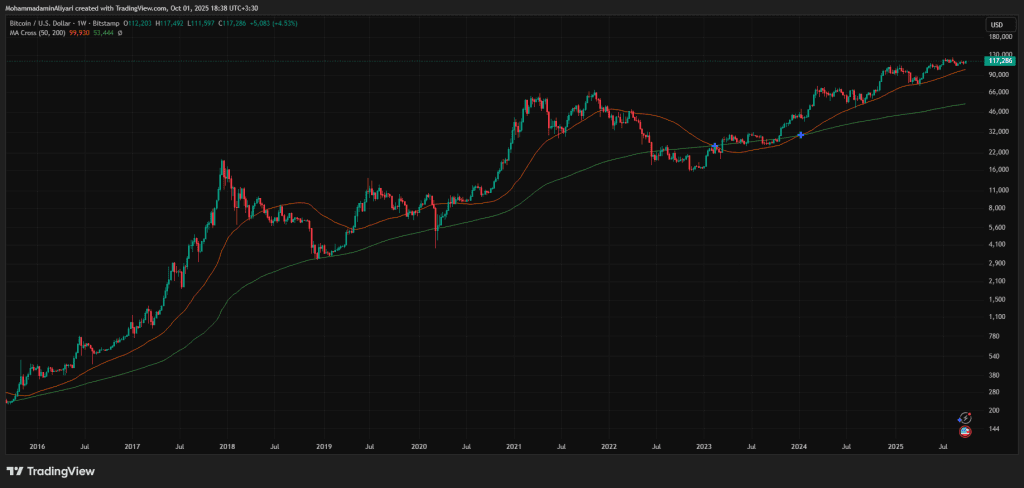Click the Ø symbol after the MA Cross values

[x=120, y=33]
